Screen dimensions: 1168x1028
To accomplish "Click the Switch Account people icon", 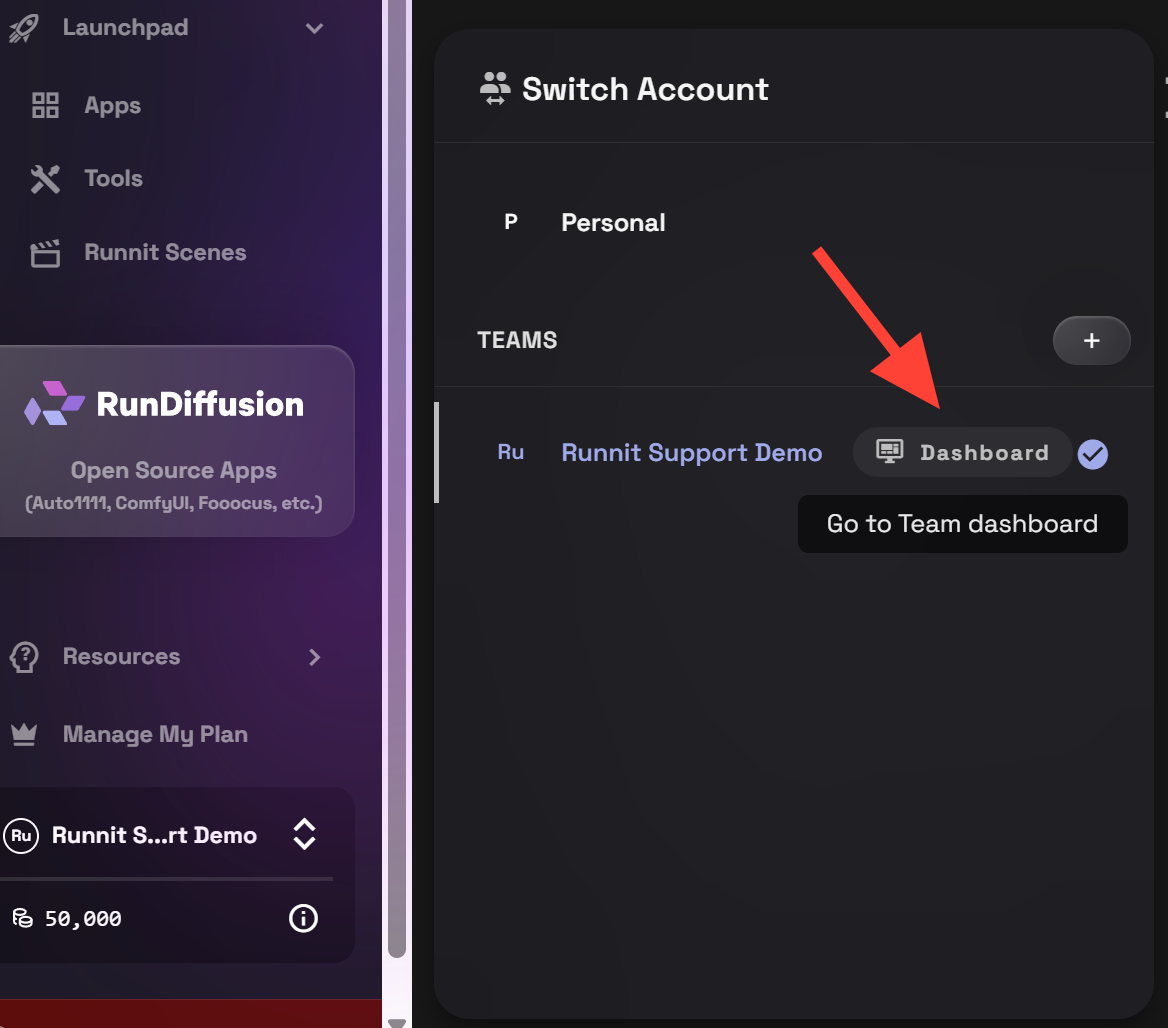I will point(495,89).
